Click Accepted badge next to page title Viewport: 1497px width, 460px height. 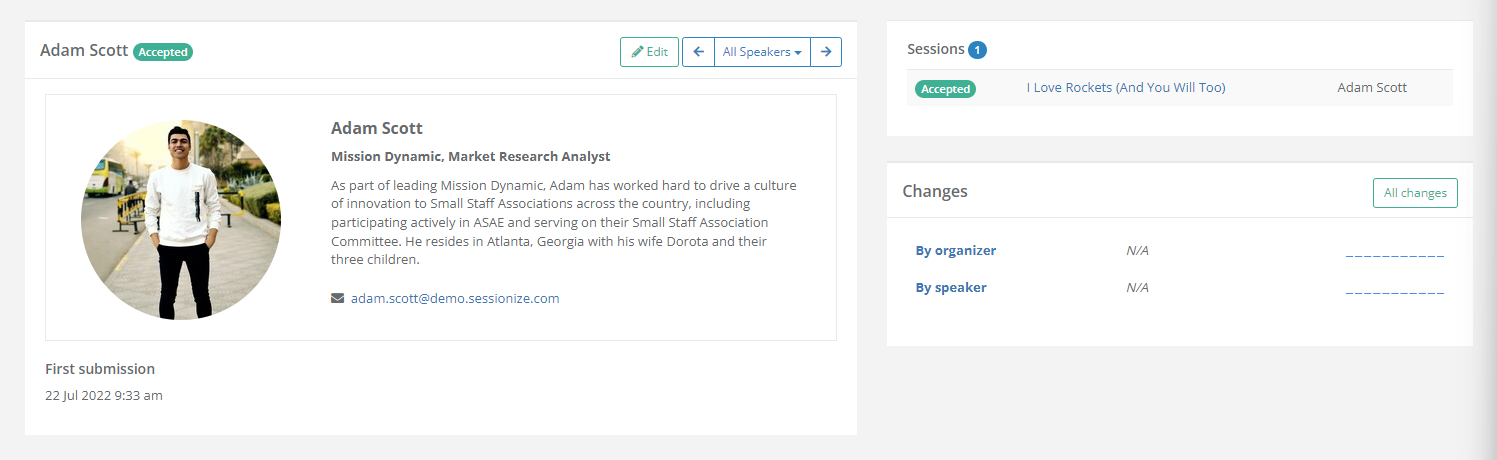pos(163,52)
